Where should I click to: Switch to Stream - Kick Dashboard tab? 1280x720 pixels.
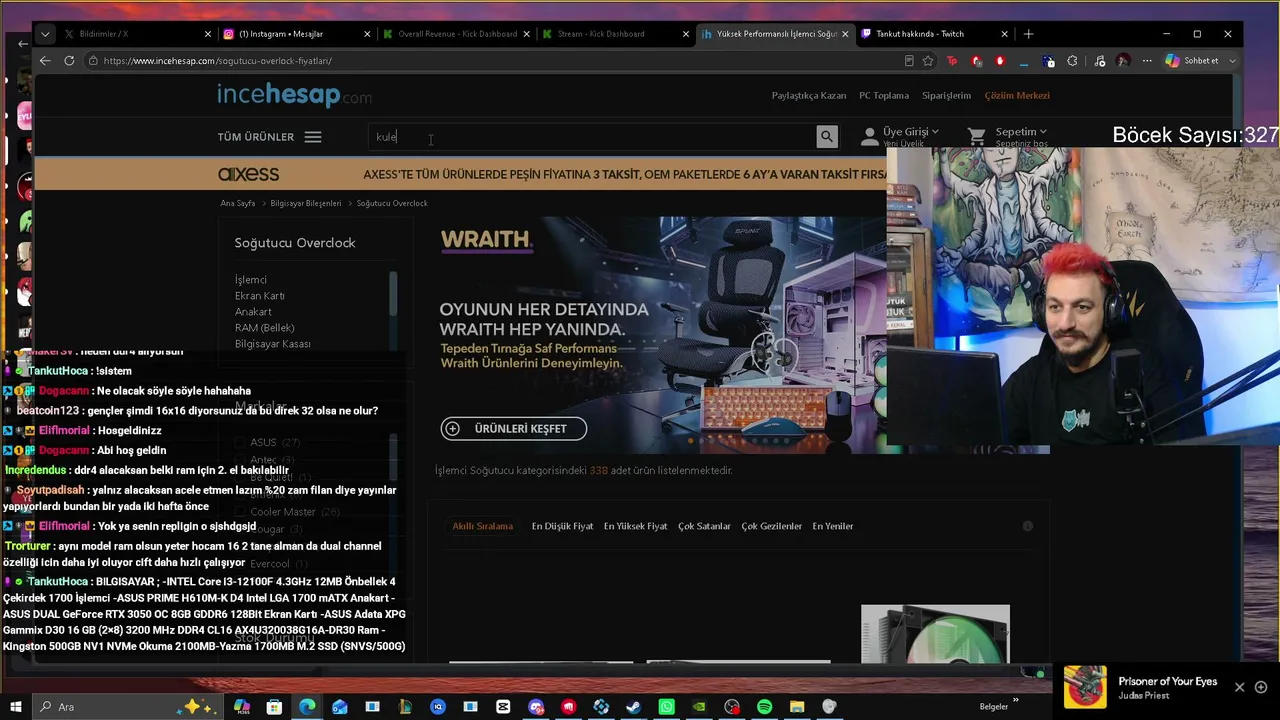(x=616, y=34)
